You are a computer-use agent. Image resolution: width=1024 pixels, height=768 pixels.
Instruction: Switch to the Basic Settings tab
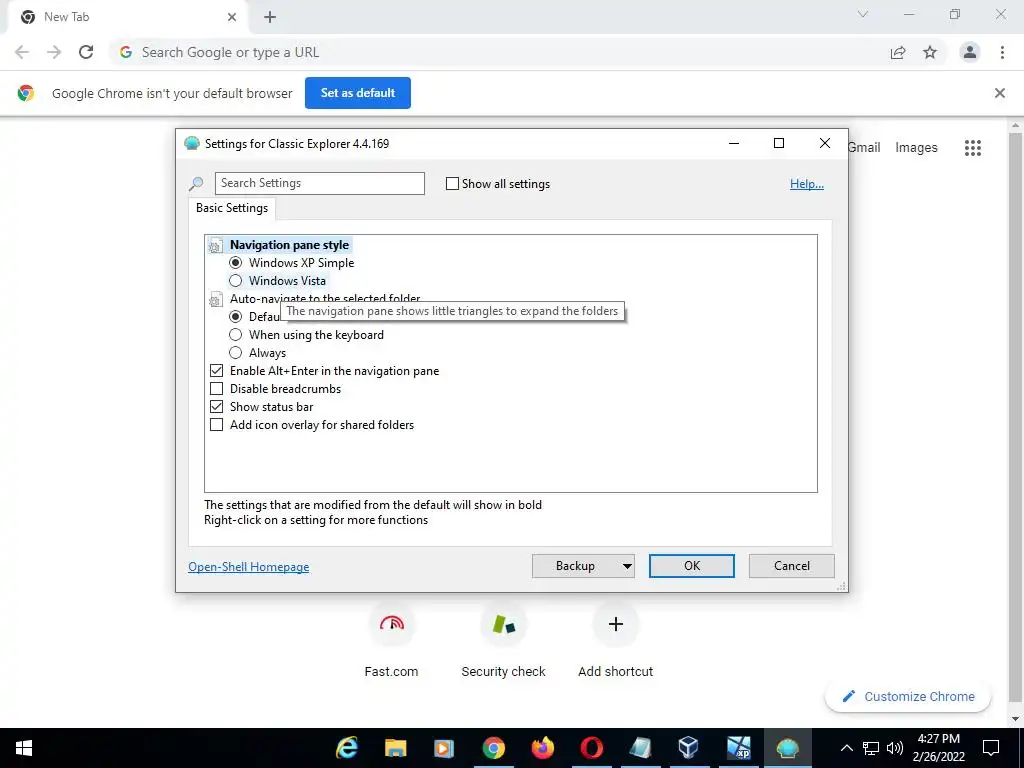pos(232,208)
